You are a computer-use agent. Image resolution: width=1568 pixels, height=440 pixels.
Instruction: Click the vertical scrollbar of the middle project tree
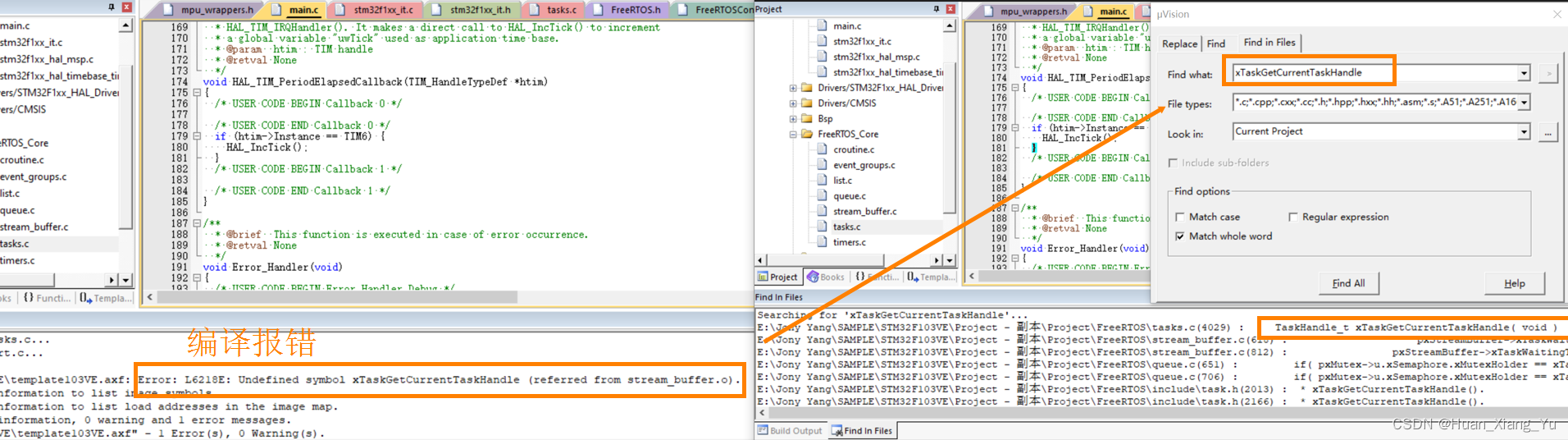pos(950,137)
